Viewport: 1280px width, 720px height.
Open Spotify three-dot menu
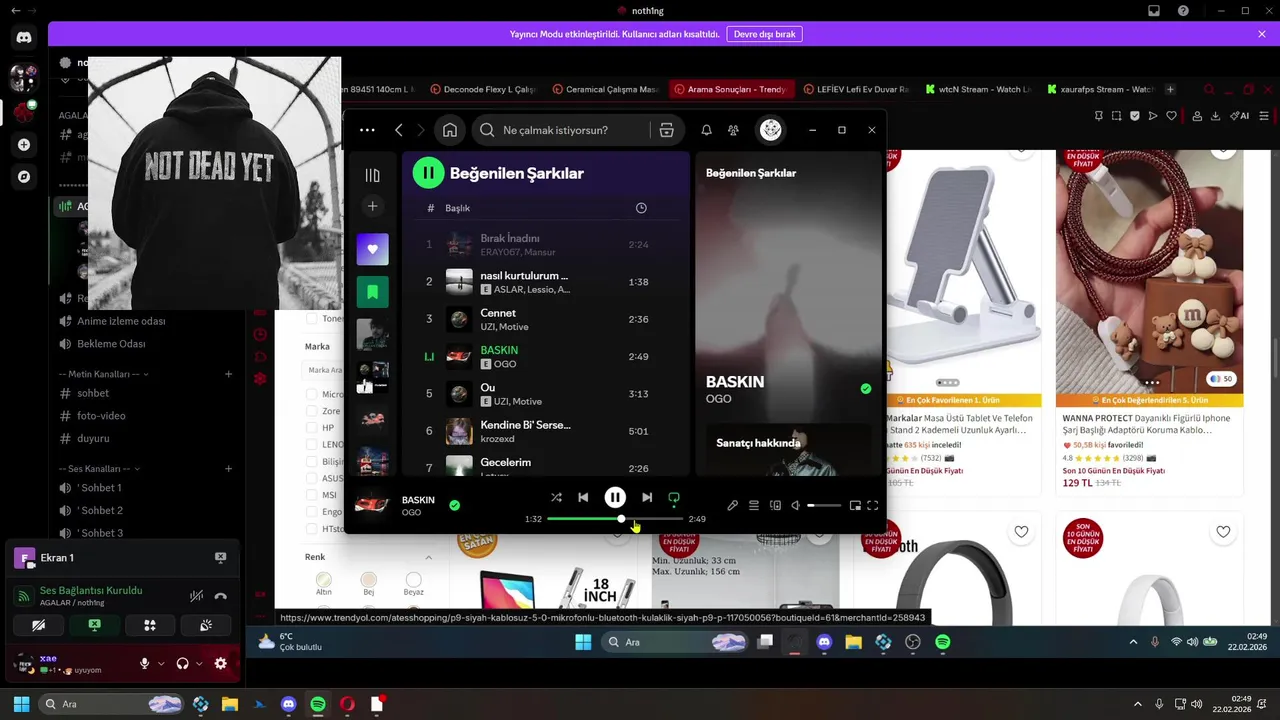[367, 130]
